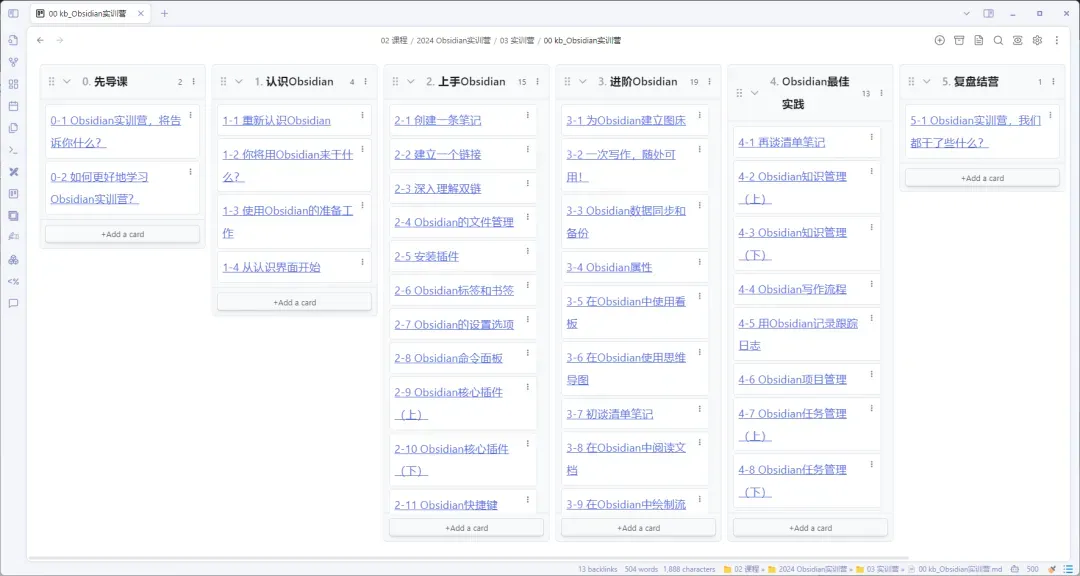Open the 2. 上手Obsidian list options menu

pyautogui.click(x=537, y=81)
